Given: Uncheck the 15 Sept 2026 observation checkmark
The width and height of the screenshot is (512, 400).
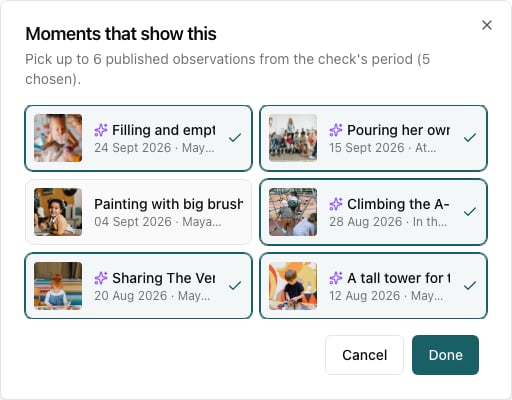Looking at the screenshot, I should click(470, 137).
